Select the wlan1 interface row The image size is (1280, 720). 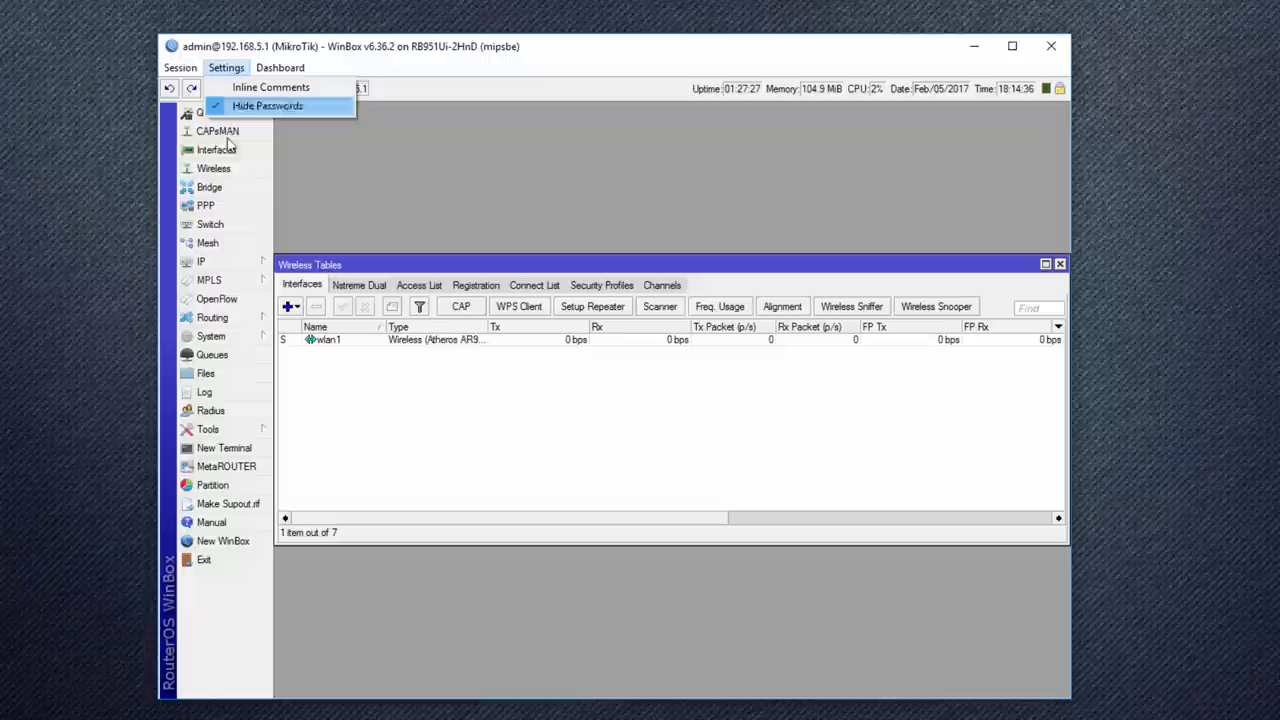pos(671,340)
